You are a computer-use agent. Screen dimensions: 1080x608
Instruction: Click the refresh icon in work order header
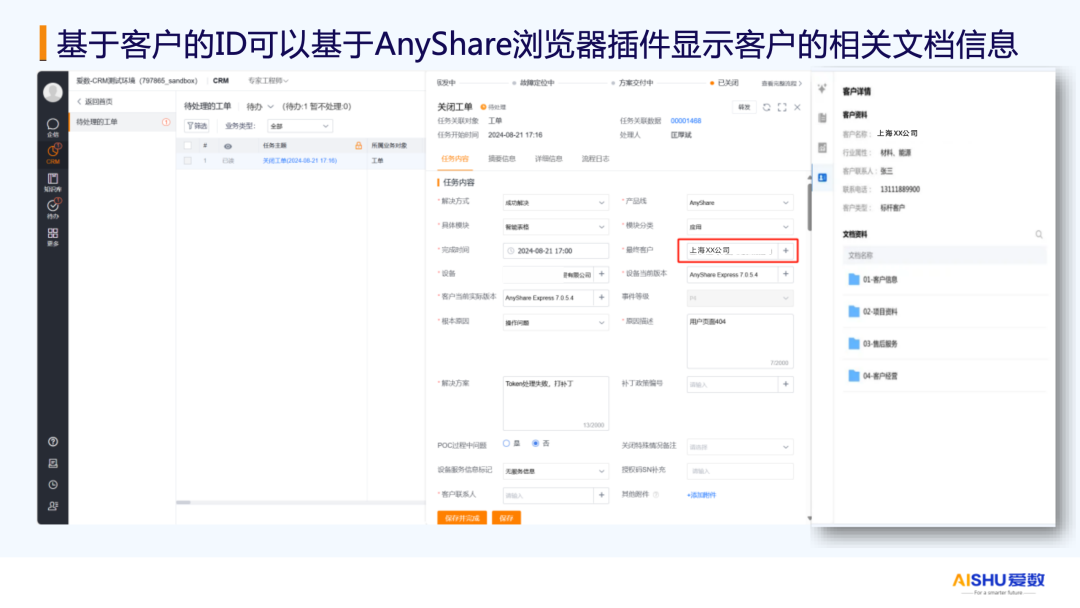point(767,107)
